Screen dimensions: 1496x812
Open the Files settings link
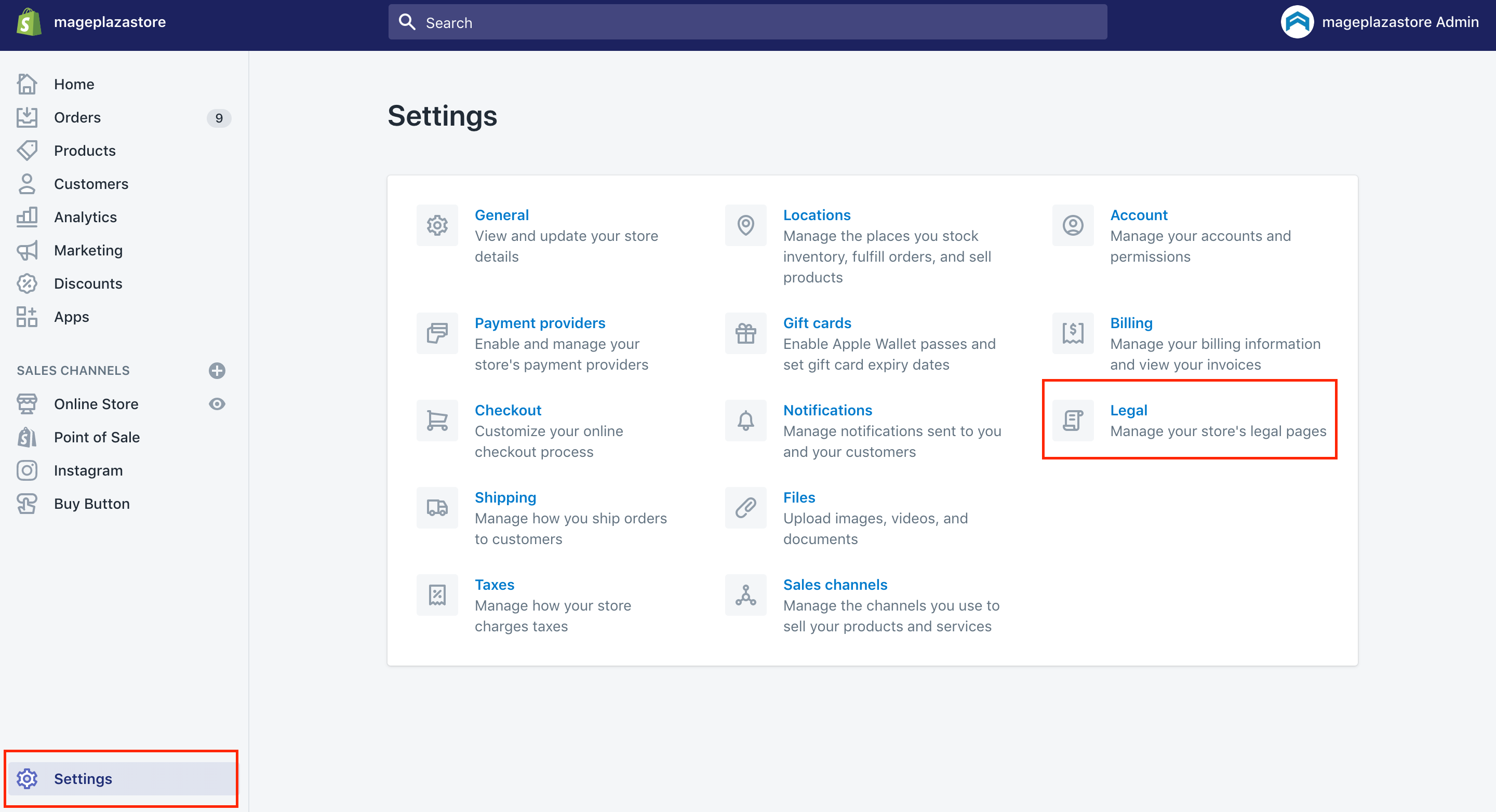799,497
